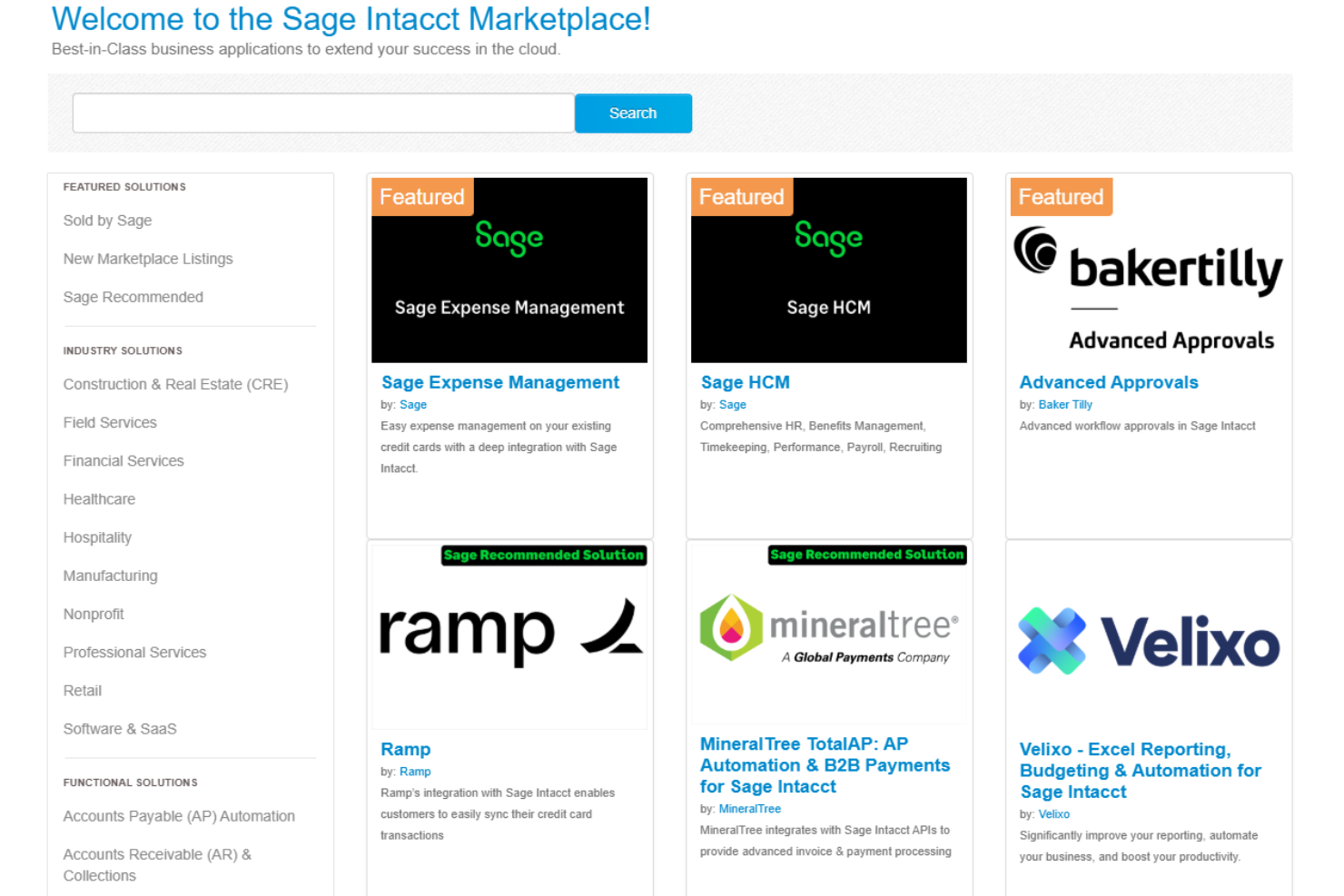Open Accounts Payable (AP) Automation solutions
Screen dimensions: 1344x896
coord(179,816)
